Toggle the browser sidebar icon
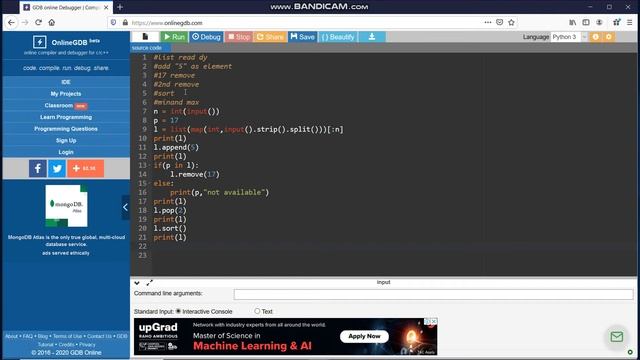Screen dimensions: 640x360 click(586, 23)
